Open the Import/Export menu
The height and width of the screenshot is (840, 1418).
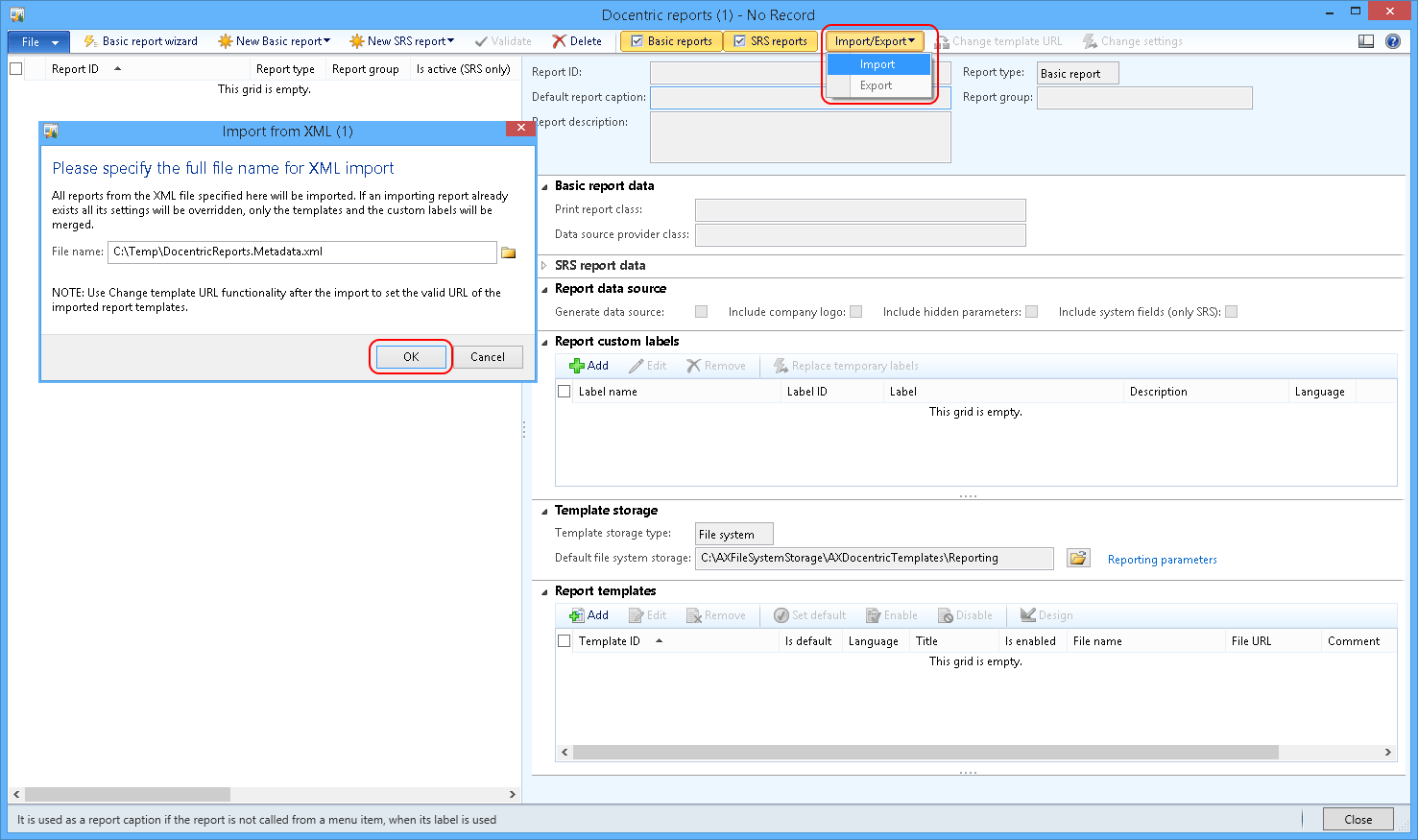click(875, 41)
